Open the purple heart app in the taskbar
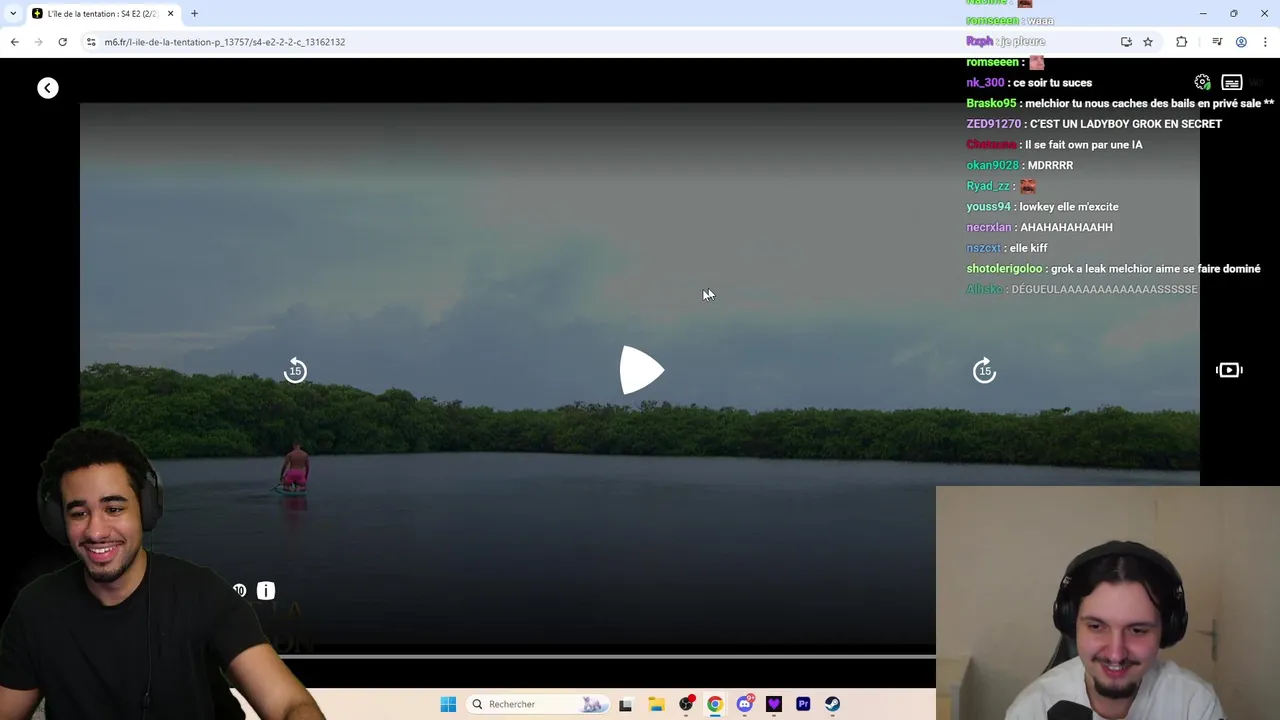 773,704
